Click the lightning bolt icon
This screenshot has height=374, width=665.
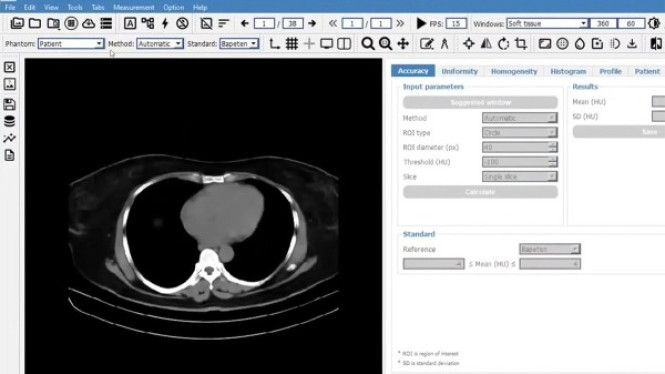pos(165,23)
